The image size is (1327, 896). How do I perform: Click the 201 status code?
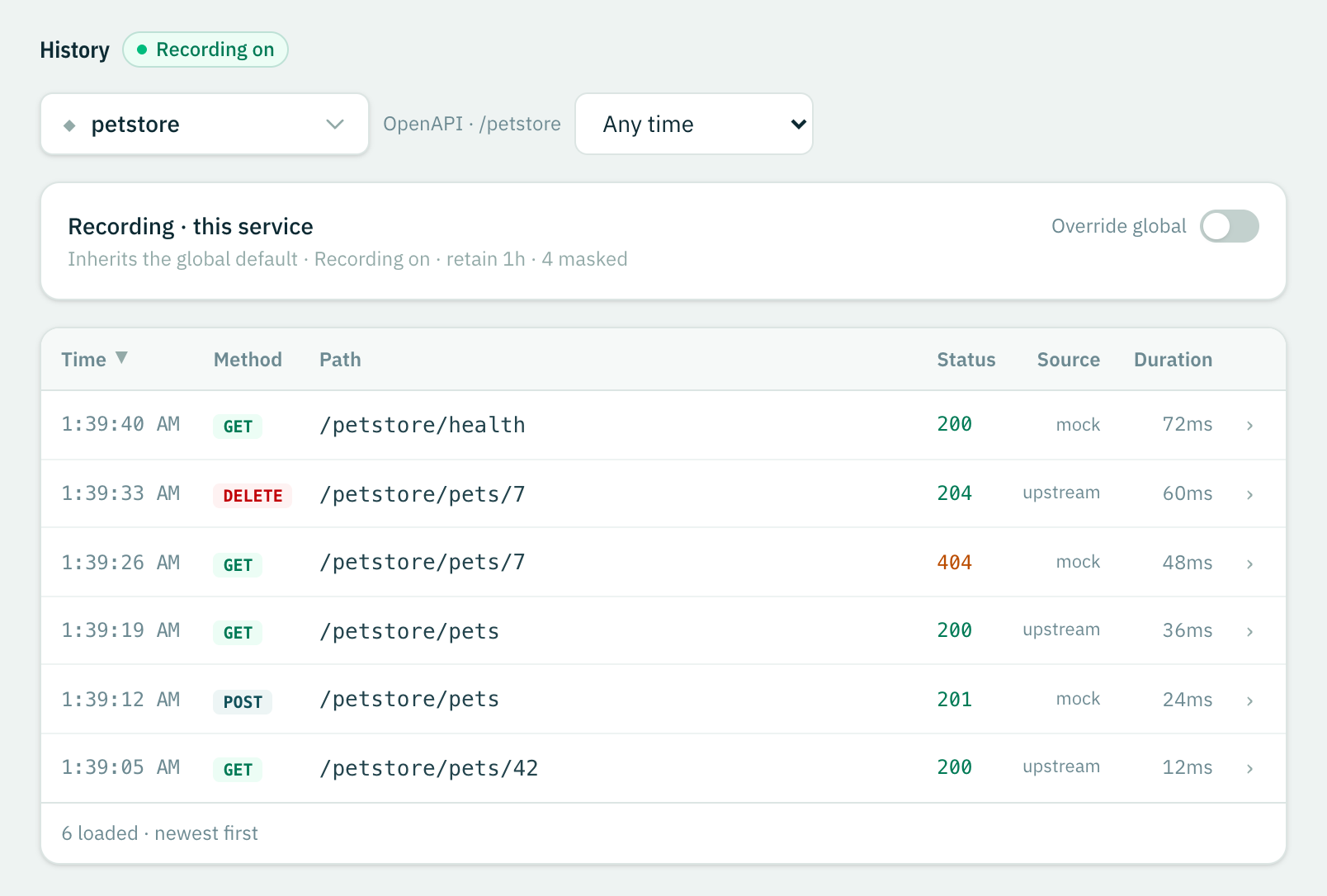tap(955, 700)
